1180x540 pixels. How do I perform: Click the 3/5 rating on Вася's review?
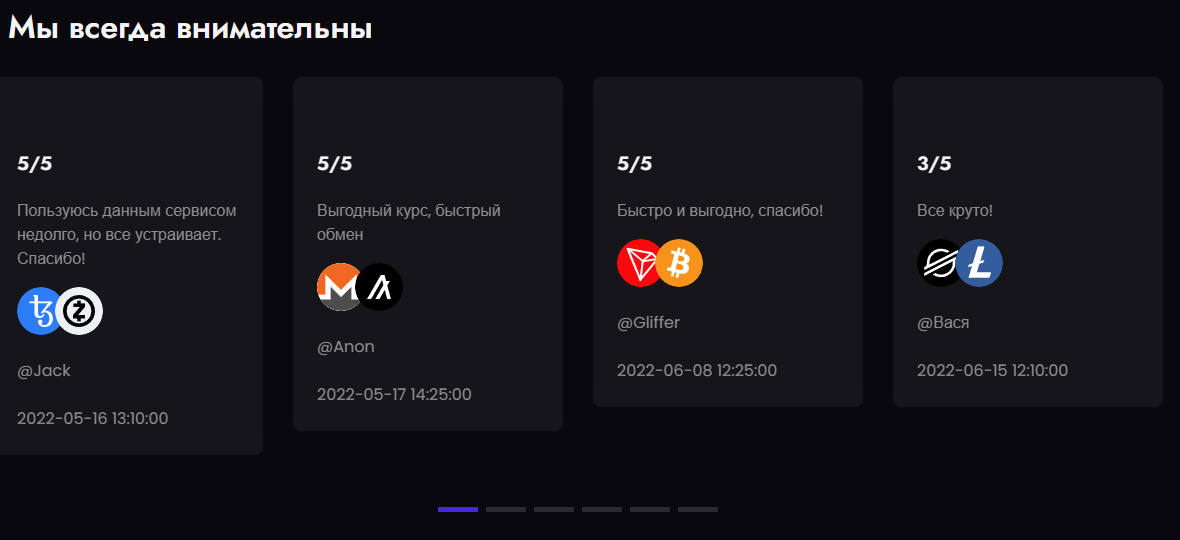pyautogui.click(x=934, y=164)
